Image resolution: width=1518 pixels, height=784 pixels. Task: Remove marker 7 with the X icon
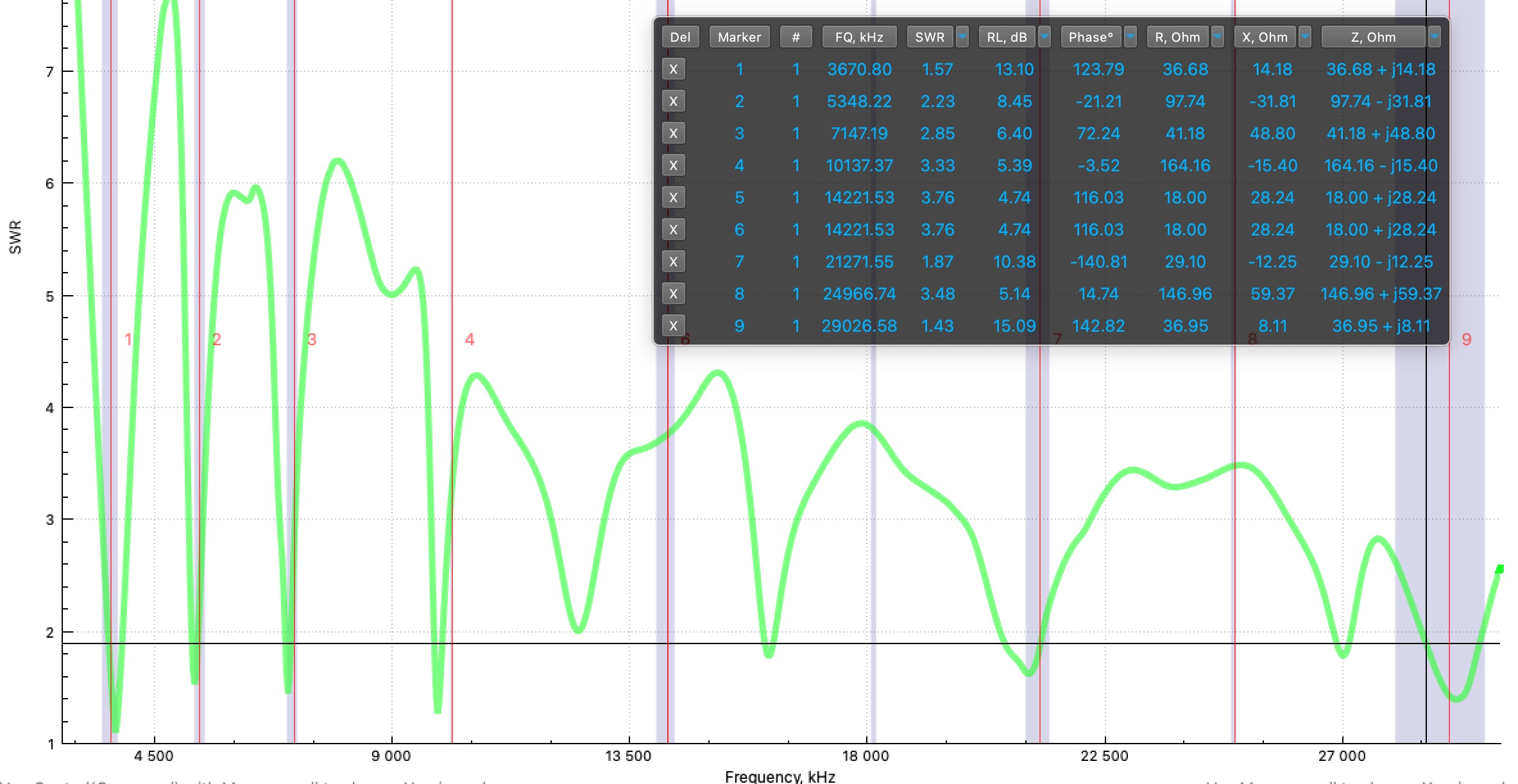coord(674,262)
